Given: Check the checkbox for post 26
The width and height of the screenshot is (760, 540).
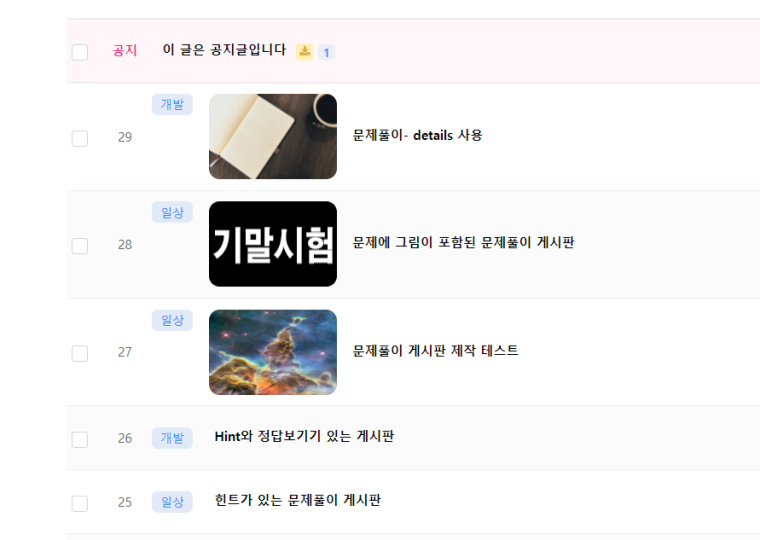Looking at the screenshot, I should (x=80, y=440).
